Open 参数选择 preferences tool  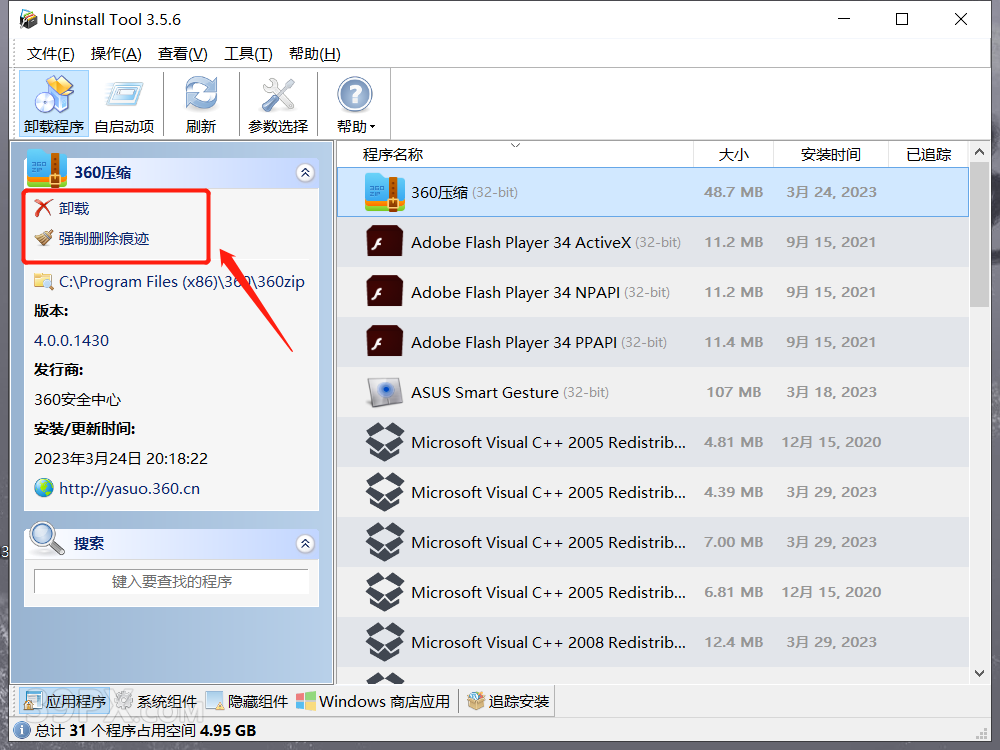click(278, 104)
